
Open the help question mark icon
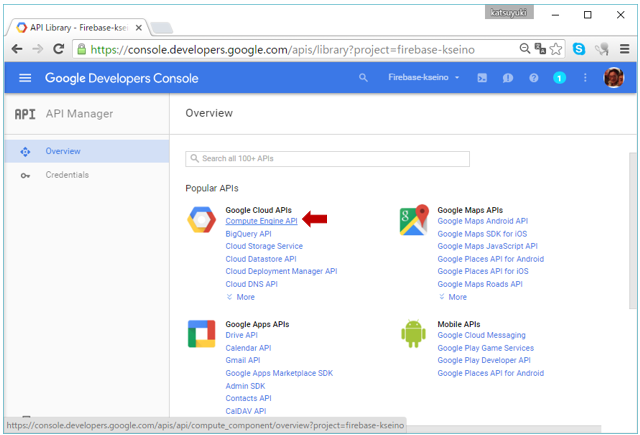tap(533, 78)
